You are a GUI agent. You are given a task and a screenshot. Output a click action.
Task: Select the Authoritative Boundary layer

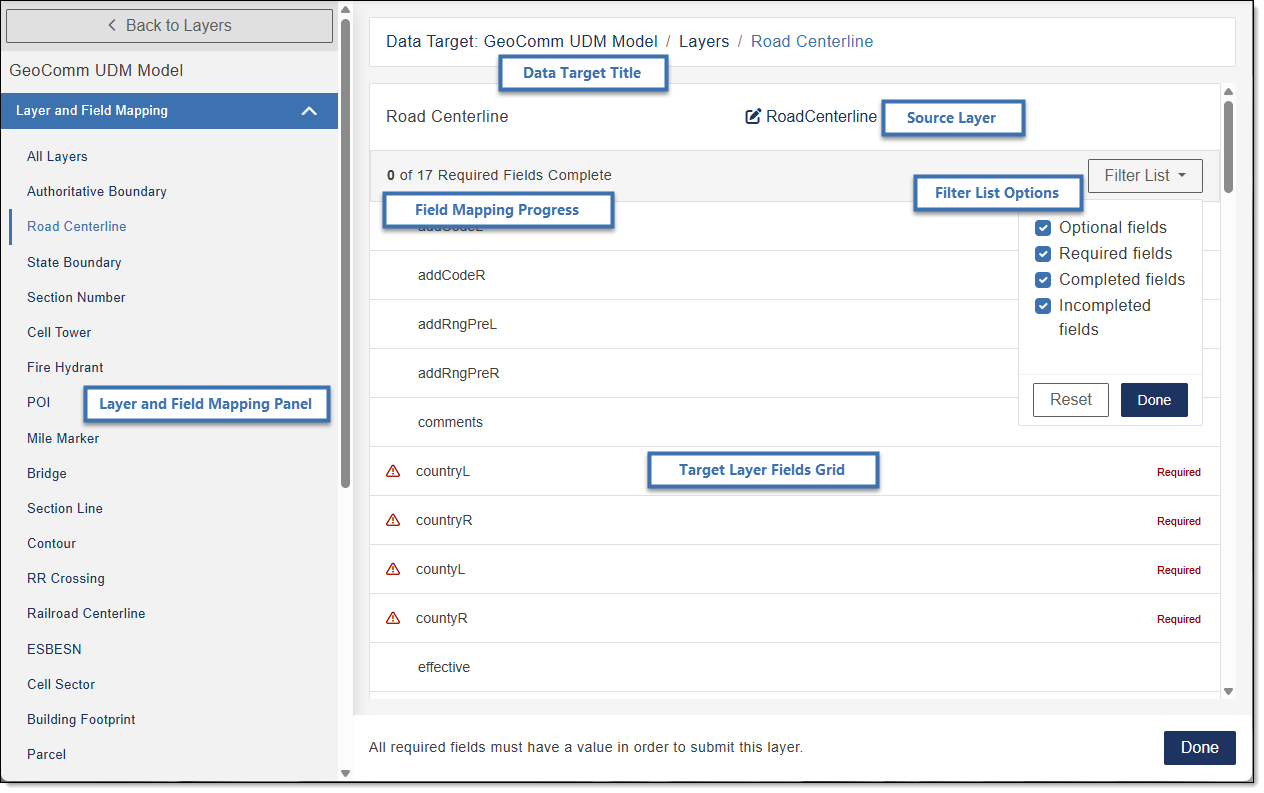coord(97,192)
